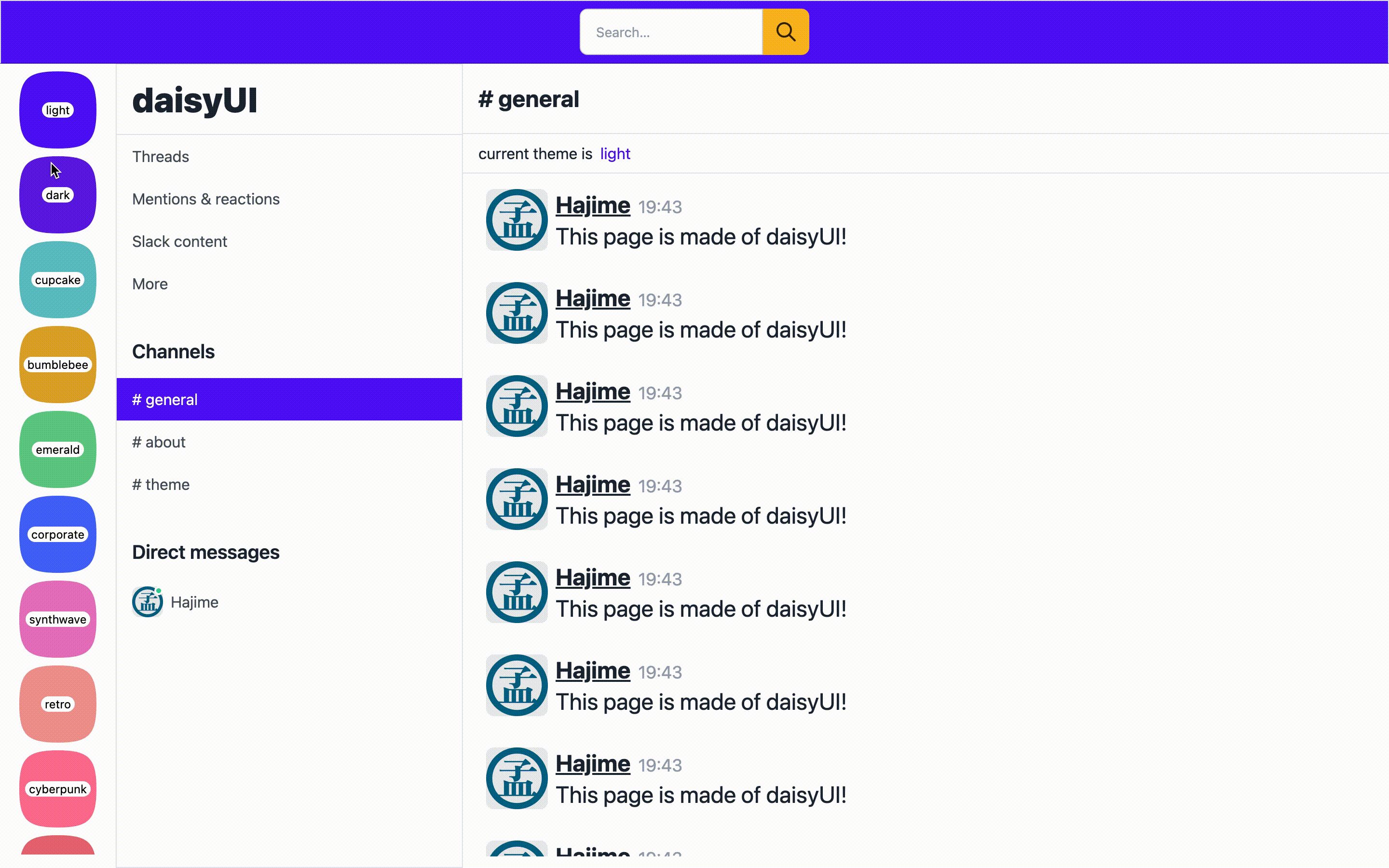Select the light theme swatch

point(58,109)
